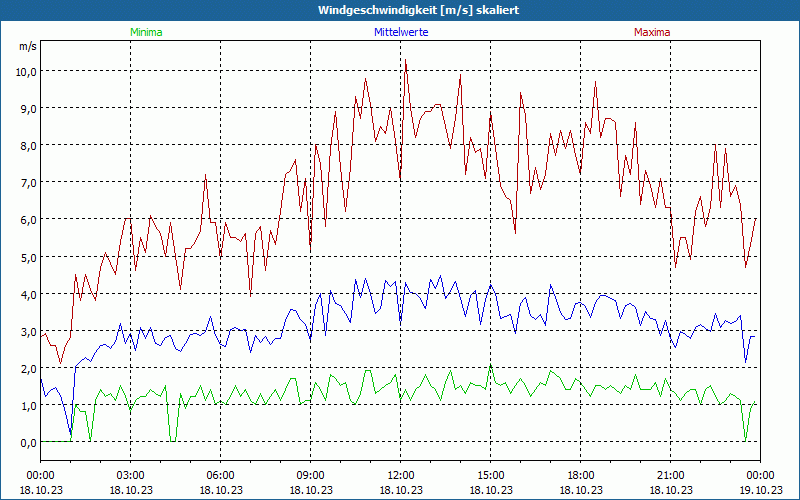Screen dimensions: 800x500
Task: Click the '1,0' y-axis value
Action: [x=29, y=406]
